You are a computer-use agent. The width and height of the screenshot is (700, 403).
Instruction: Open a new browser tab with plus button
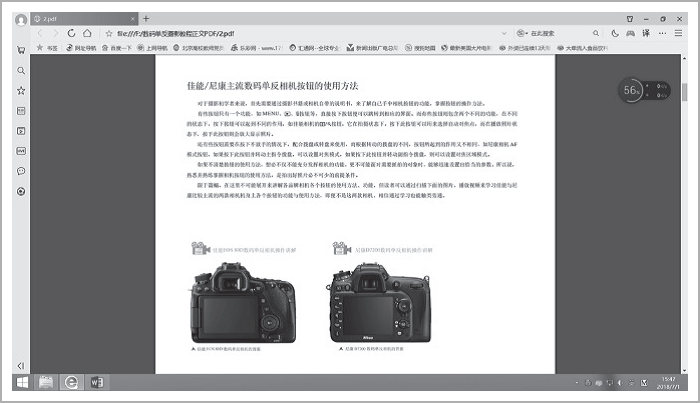point(146,19)
